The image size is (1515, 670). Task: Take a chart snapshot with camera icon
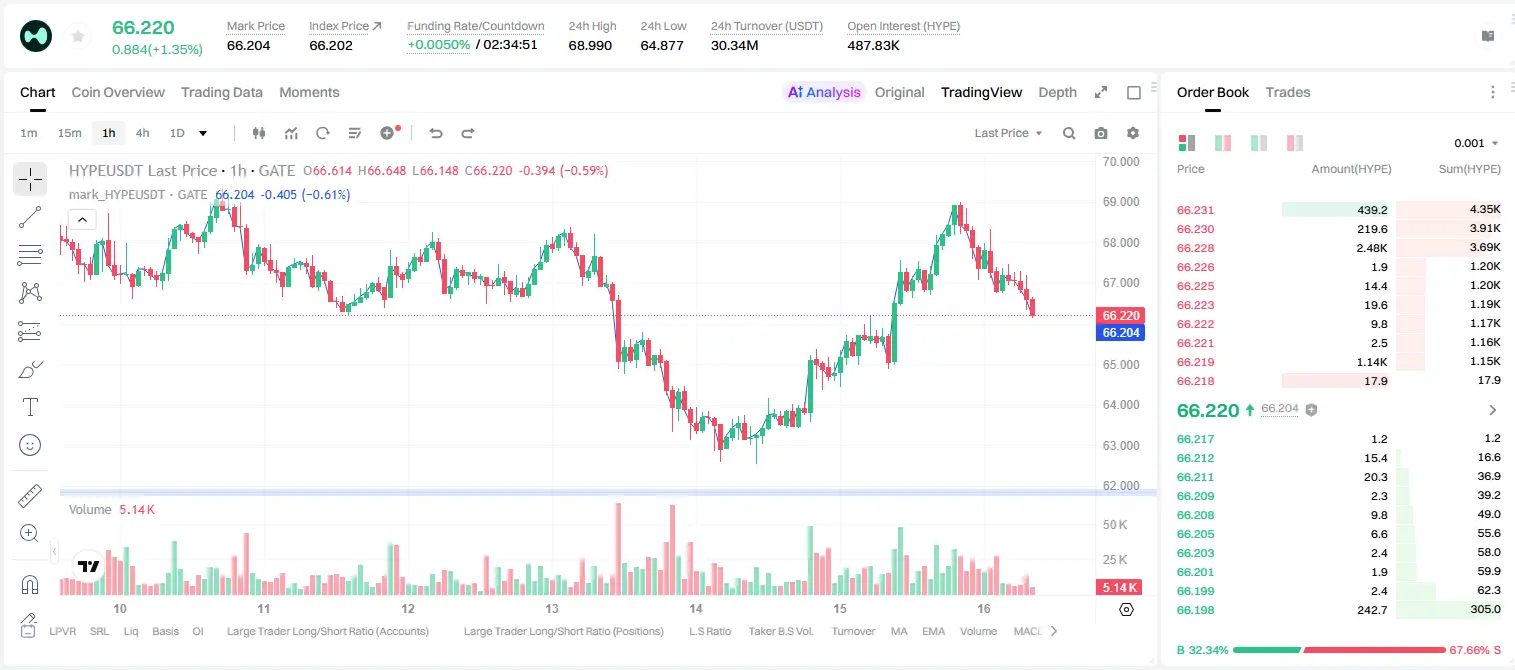point(1101,133)
